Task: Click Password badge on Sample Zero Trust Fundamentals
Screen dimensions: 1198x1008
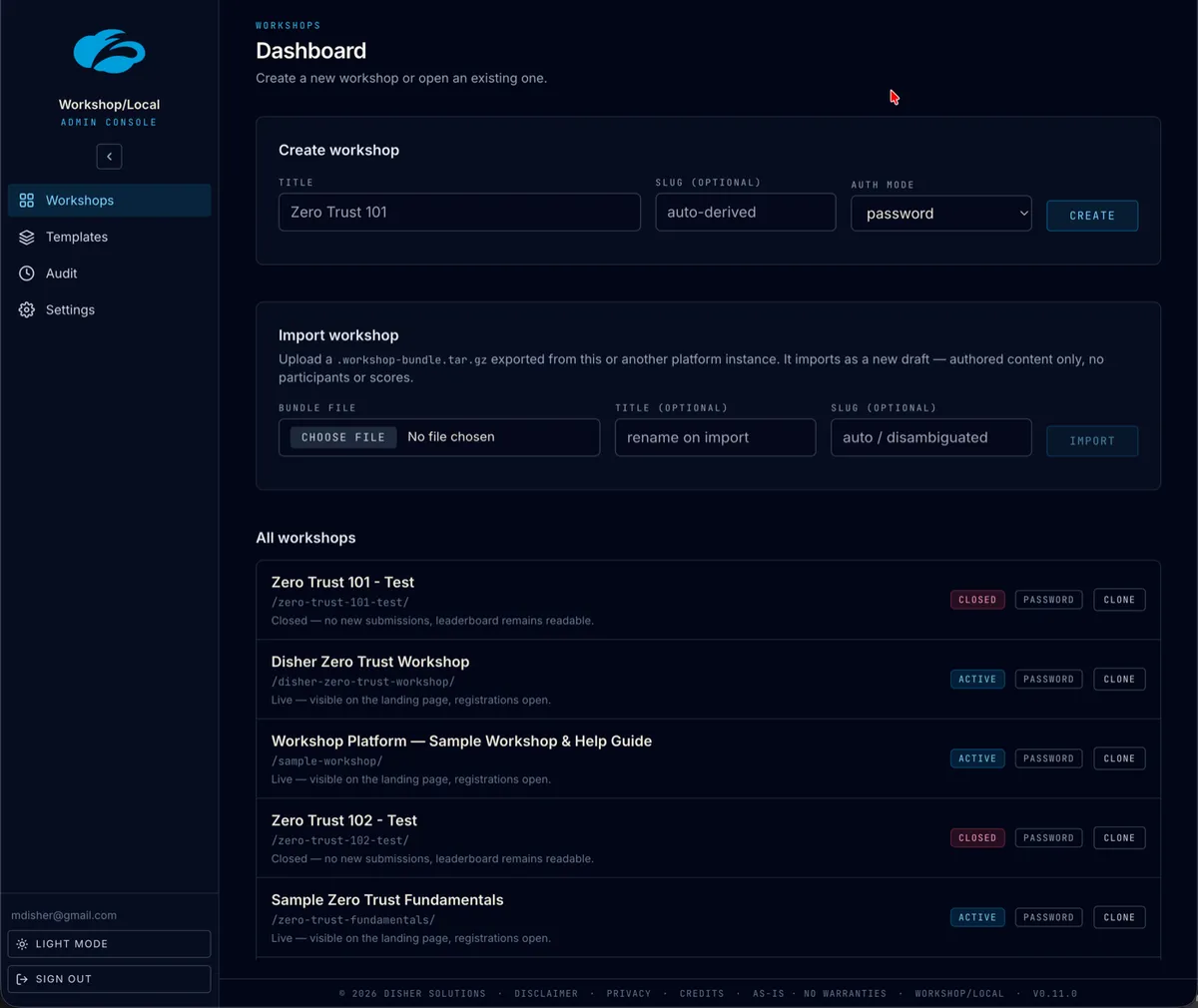Action: pos(1048,917)
